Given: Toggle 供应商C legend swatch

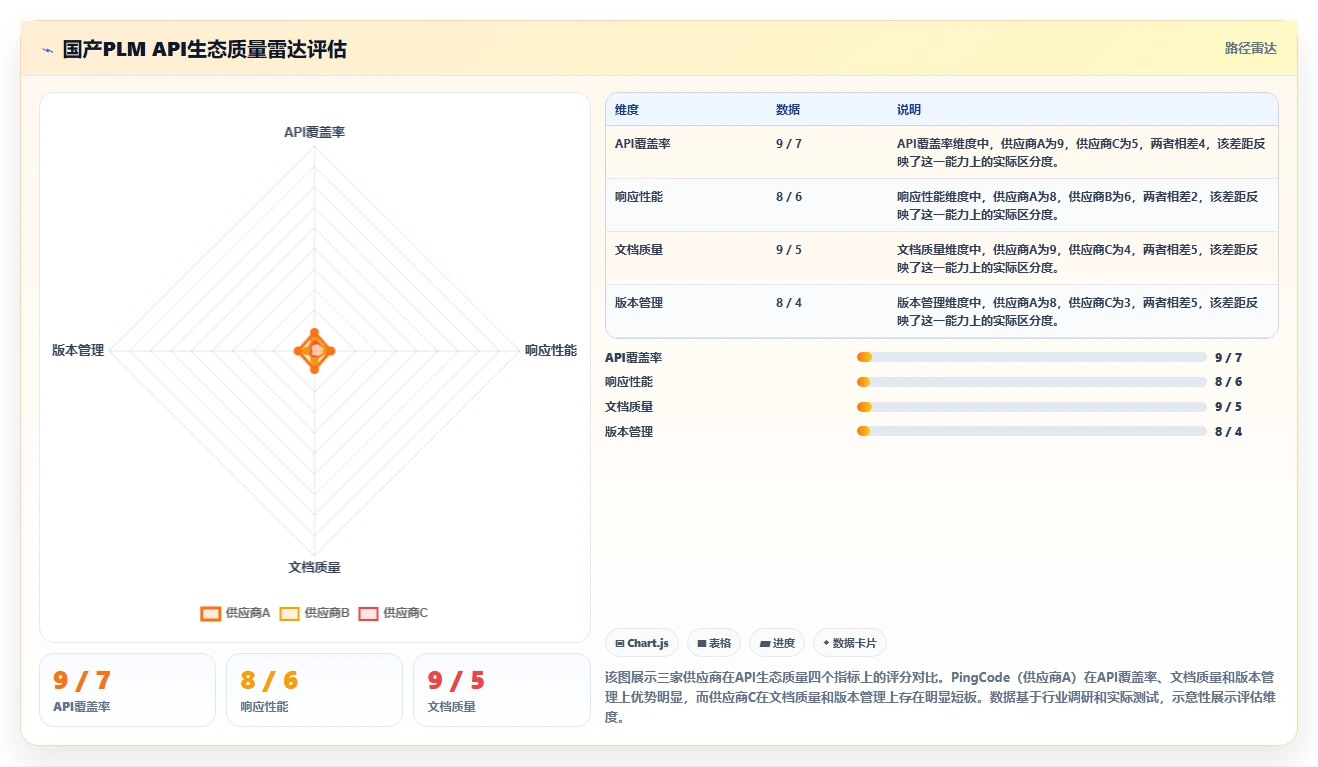Looking at the screenshot, I should pos(368,613).
